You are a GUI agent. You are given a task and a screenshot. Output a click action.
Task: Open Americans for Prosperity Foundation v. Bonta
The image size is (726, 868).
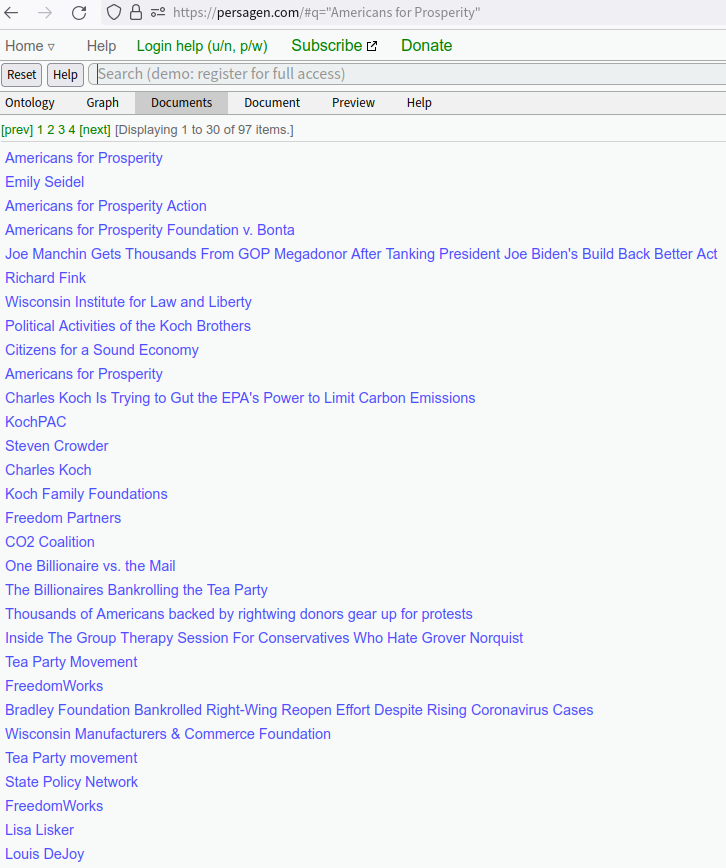(150, 230)
